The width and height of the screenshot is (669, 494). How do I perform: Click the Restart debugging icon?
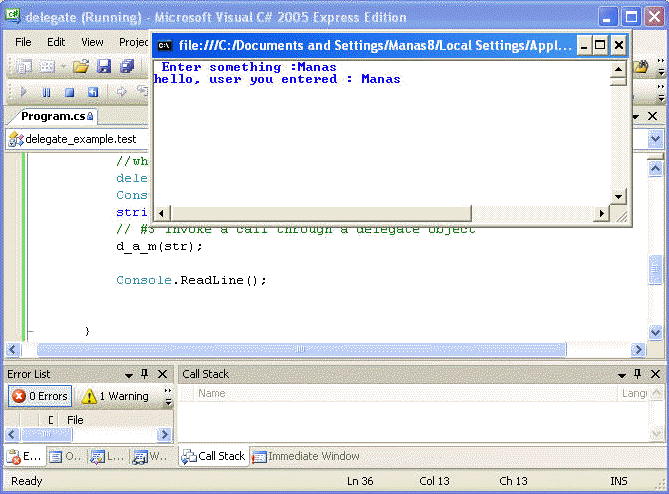(x=93, y=92)
